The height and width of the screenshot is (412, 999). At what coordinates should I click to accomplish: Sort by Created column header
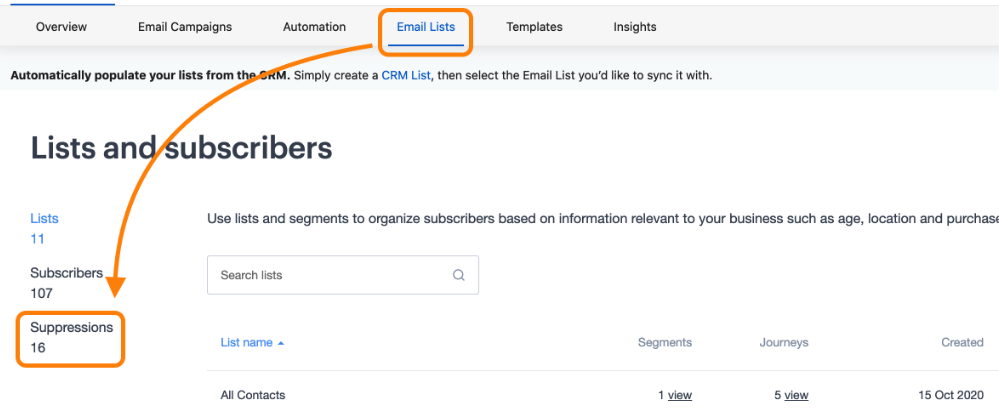pyautogui.click(x=962, y=343)
